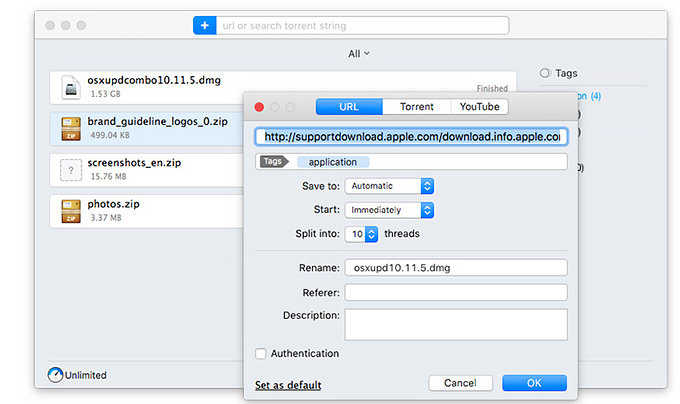The width and height of the screenshot is (680, 404).
Task: Click the application tag token
Action: pos(333,162)
